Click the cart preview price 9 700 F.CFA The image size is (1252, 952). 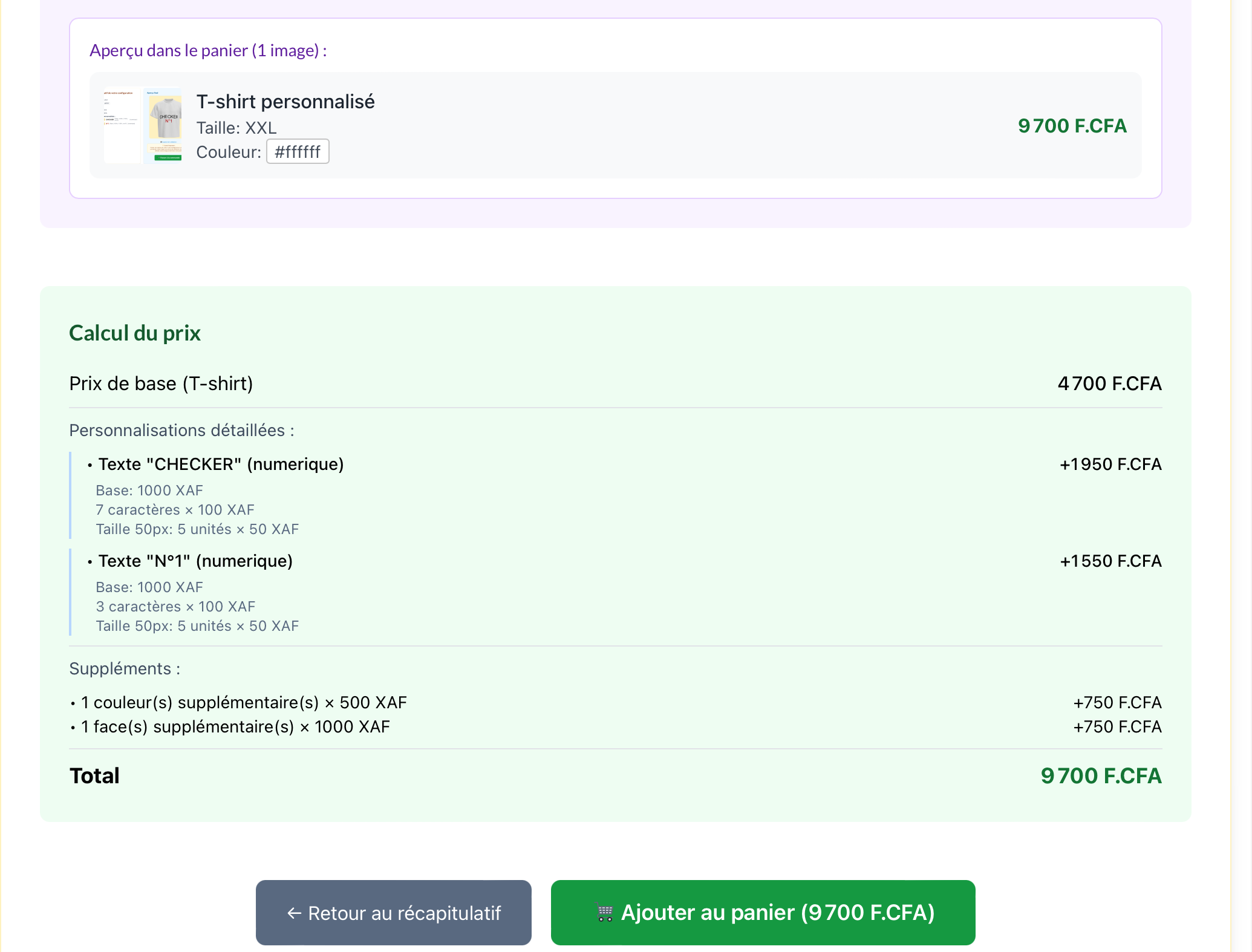[x=1072, y=126]
